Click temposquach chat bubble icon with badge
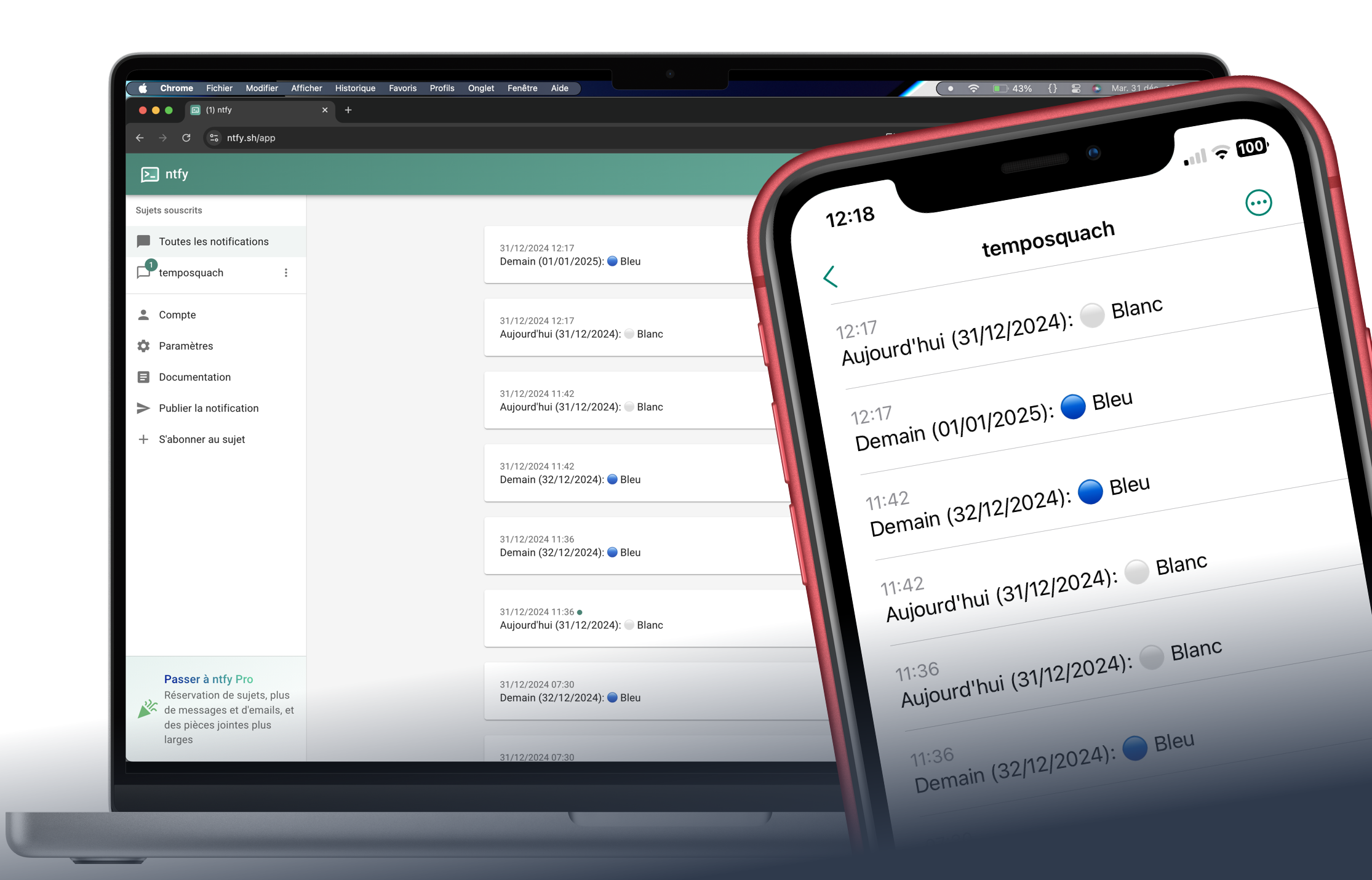This screenshot has height=880, width=1372. click(145, 271)
